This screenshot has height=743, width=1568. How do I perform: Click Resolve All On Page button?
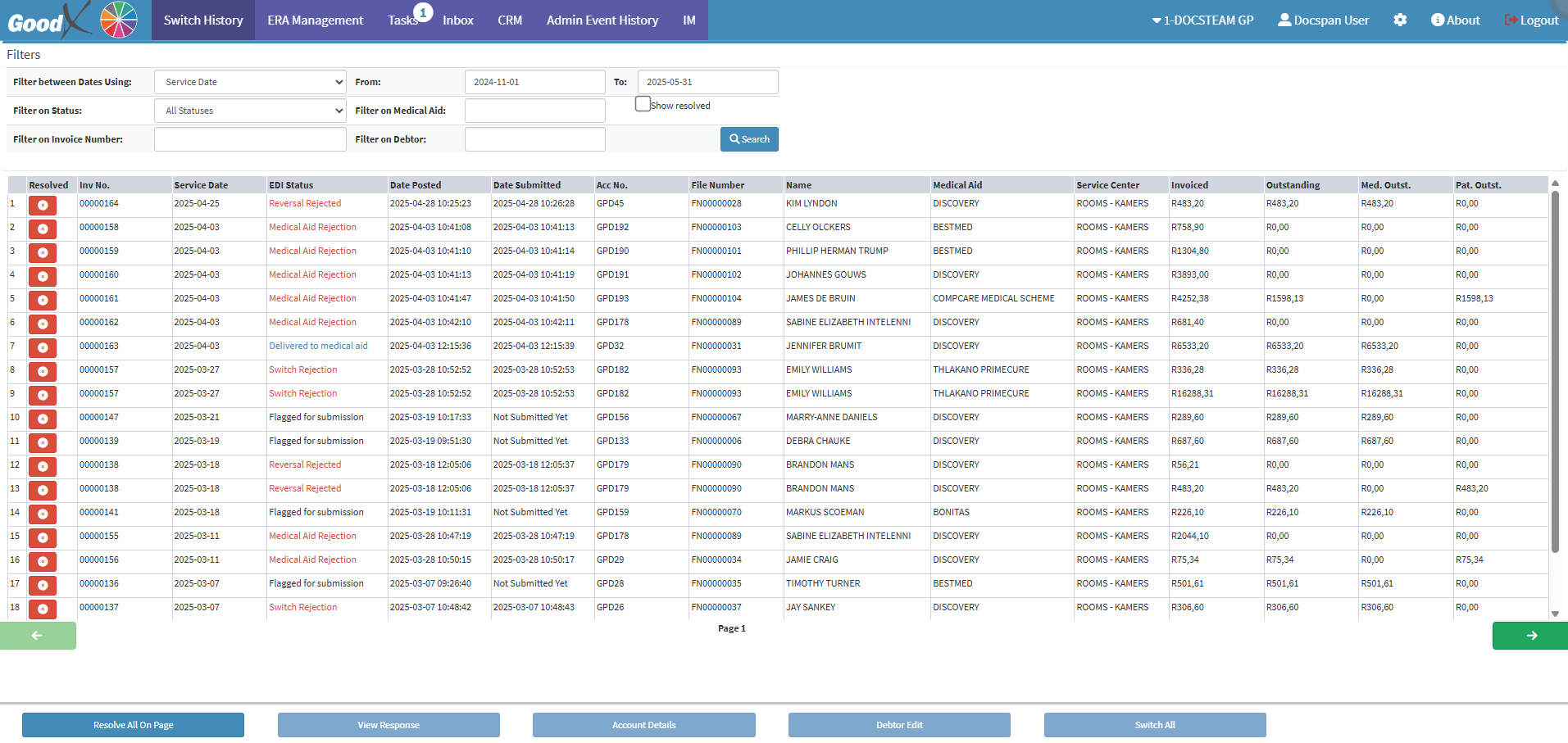133,725
